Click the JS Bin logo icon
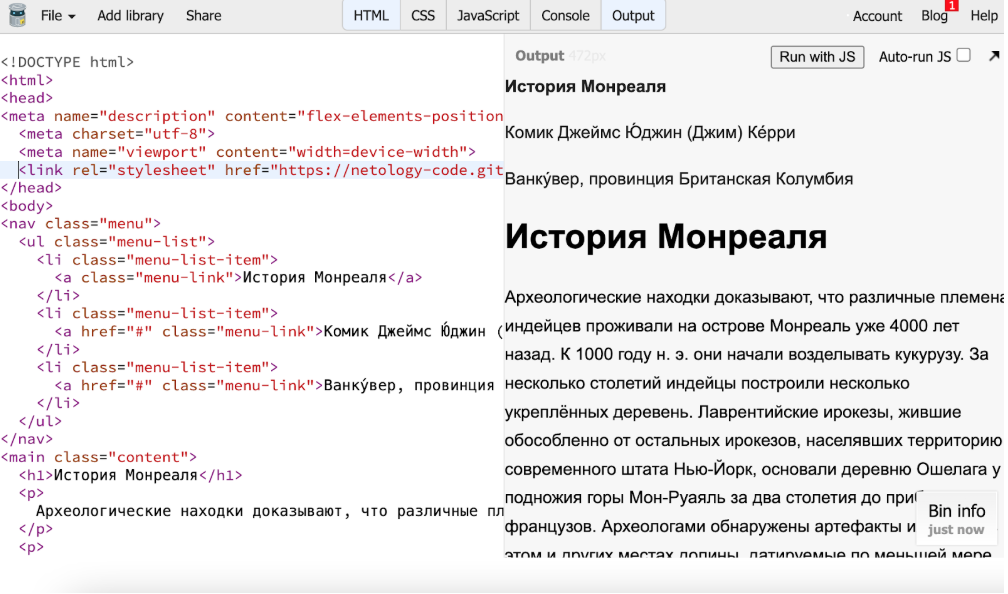1008x594 pixels. click(x=17, y=15)
